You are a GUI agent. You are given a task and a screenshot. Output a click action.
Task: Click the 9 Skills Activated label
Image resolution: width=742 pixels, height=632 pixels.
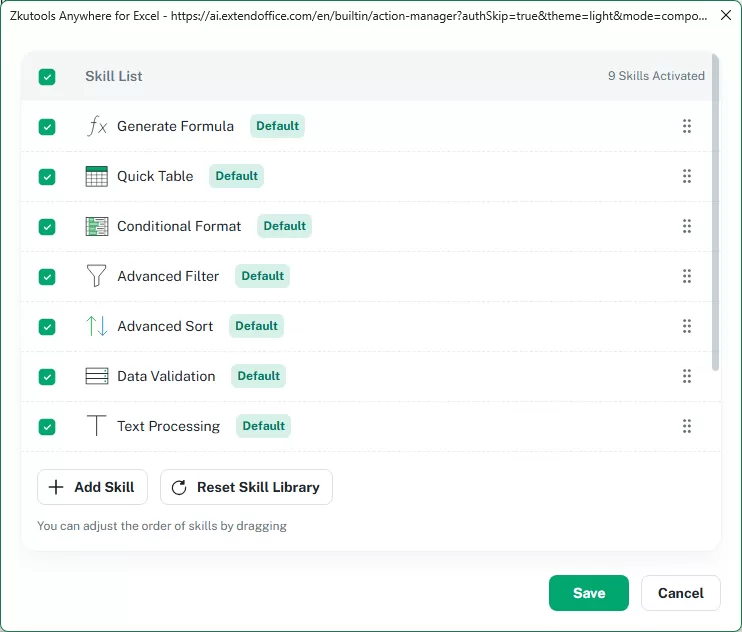click(656, 76)
